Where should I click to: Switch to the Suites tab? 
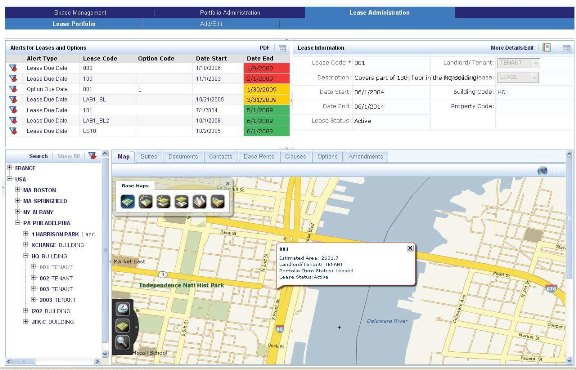[149, 157]
